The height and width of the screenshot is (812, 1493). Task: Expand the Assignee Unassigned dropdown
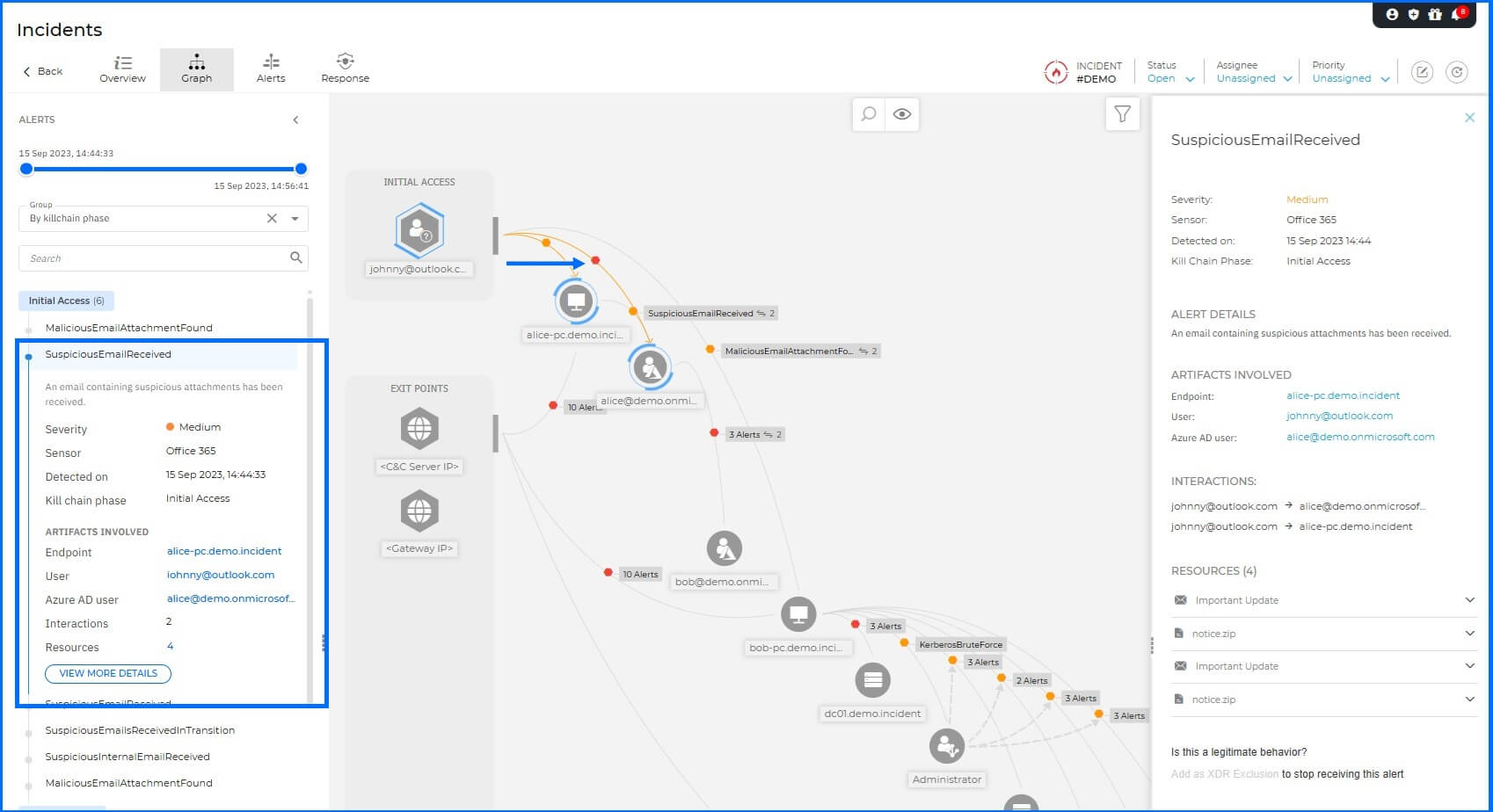pos(1251,77)
